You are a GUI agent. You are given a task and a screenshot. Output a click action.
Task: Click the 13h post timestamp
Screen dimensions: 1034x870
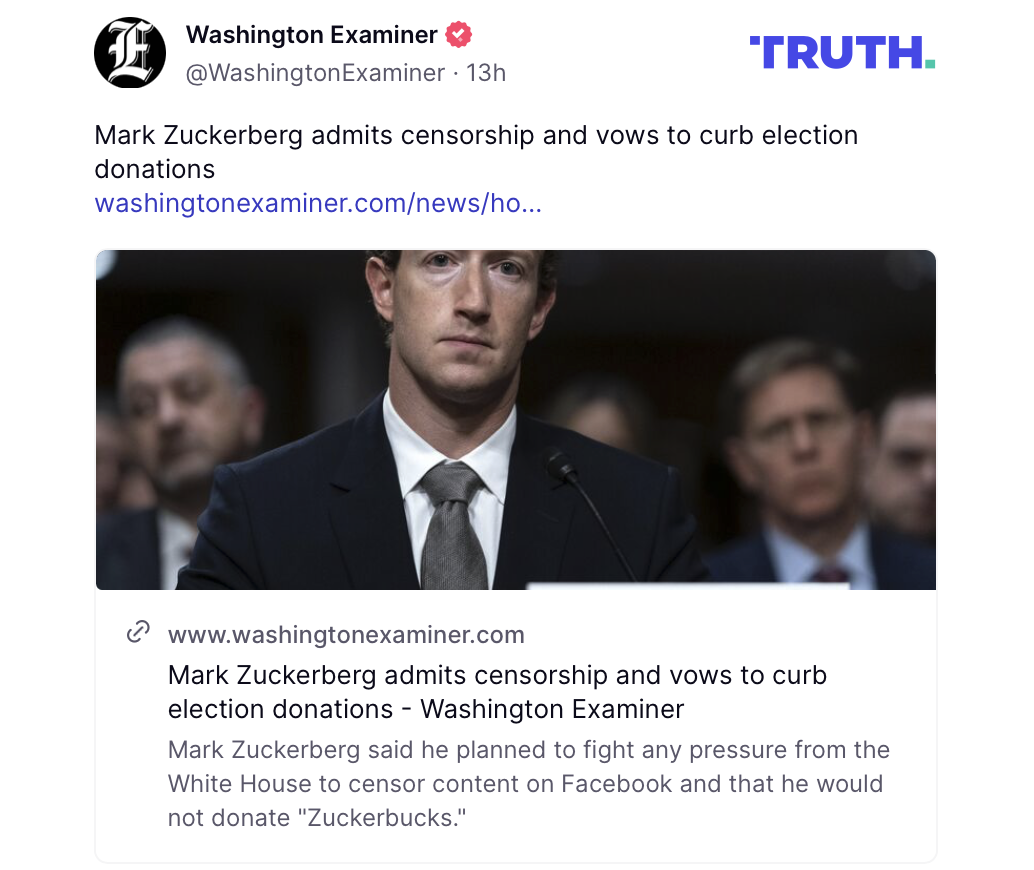pos(486,73)
